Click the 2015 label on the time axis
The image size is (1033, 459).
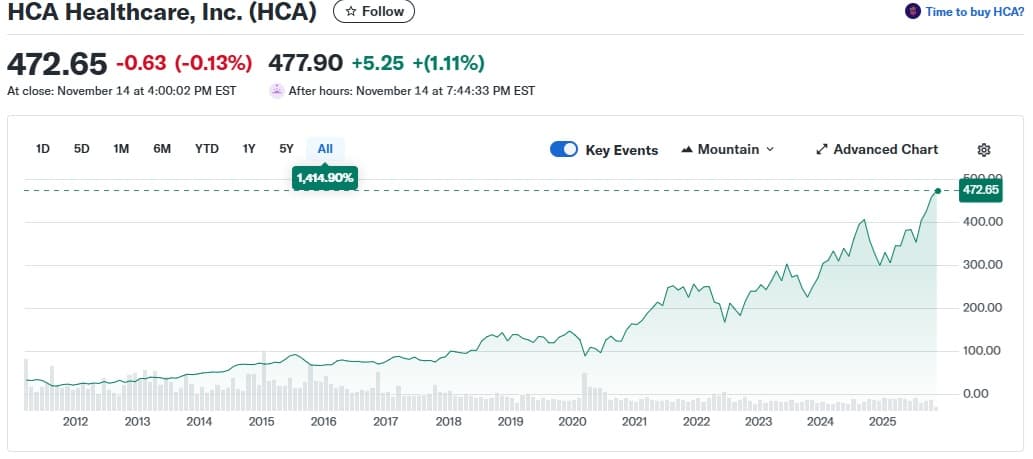[x=262, y=421]
